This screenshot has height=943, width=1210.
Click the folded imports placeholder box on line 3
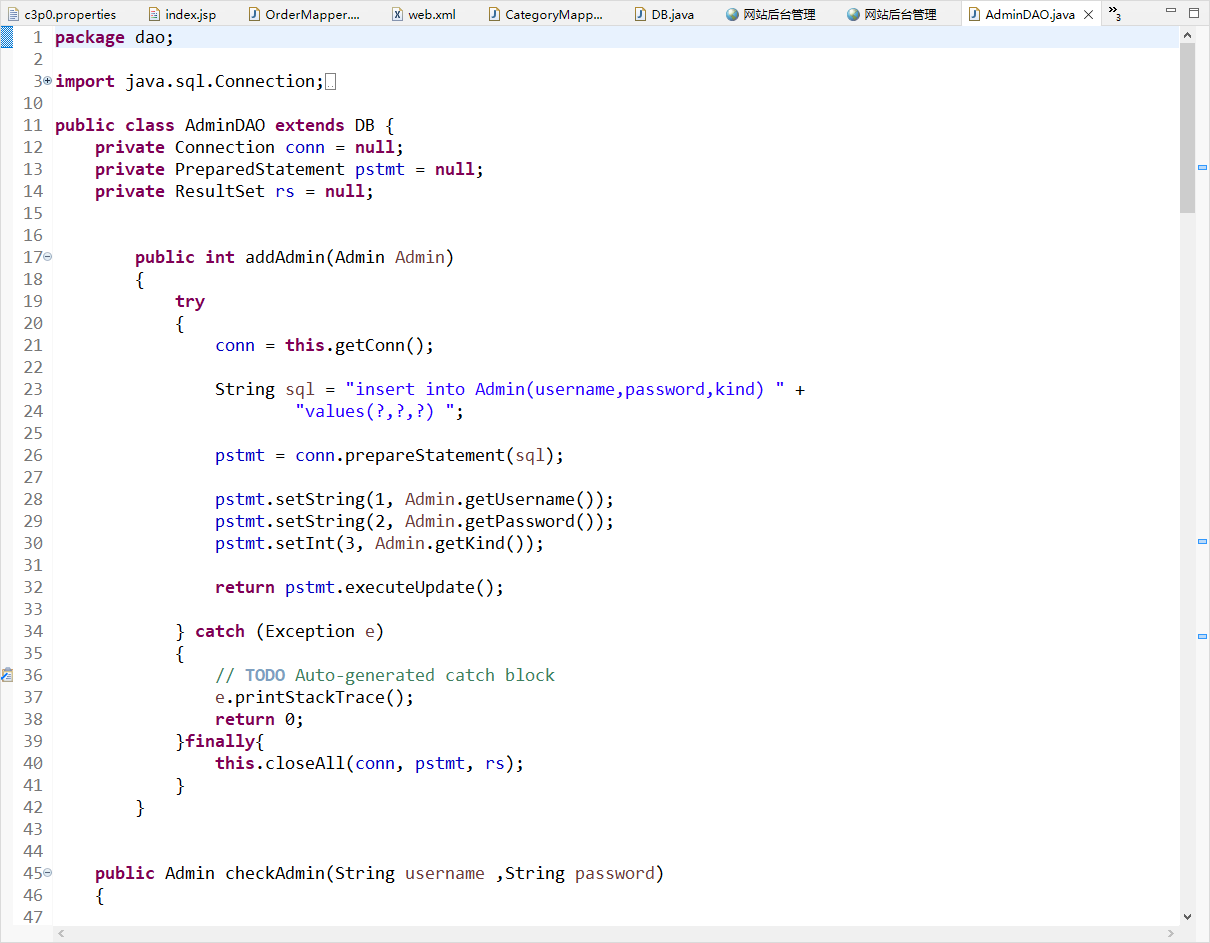pos(331,81)
